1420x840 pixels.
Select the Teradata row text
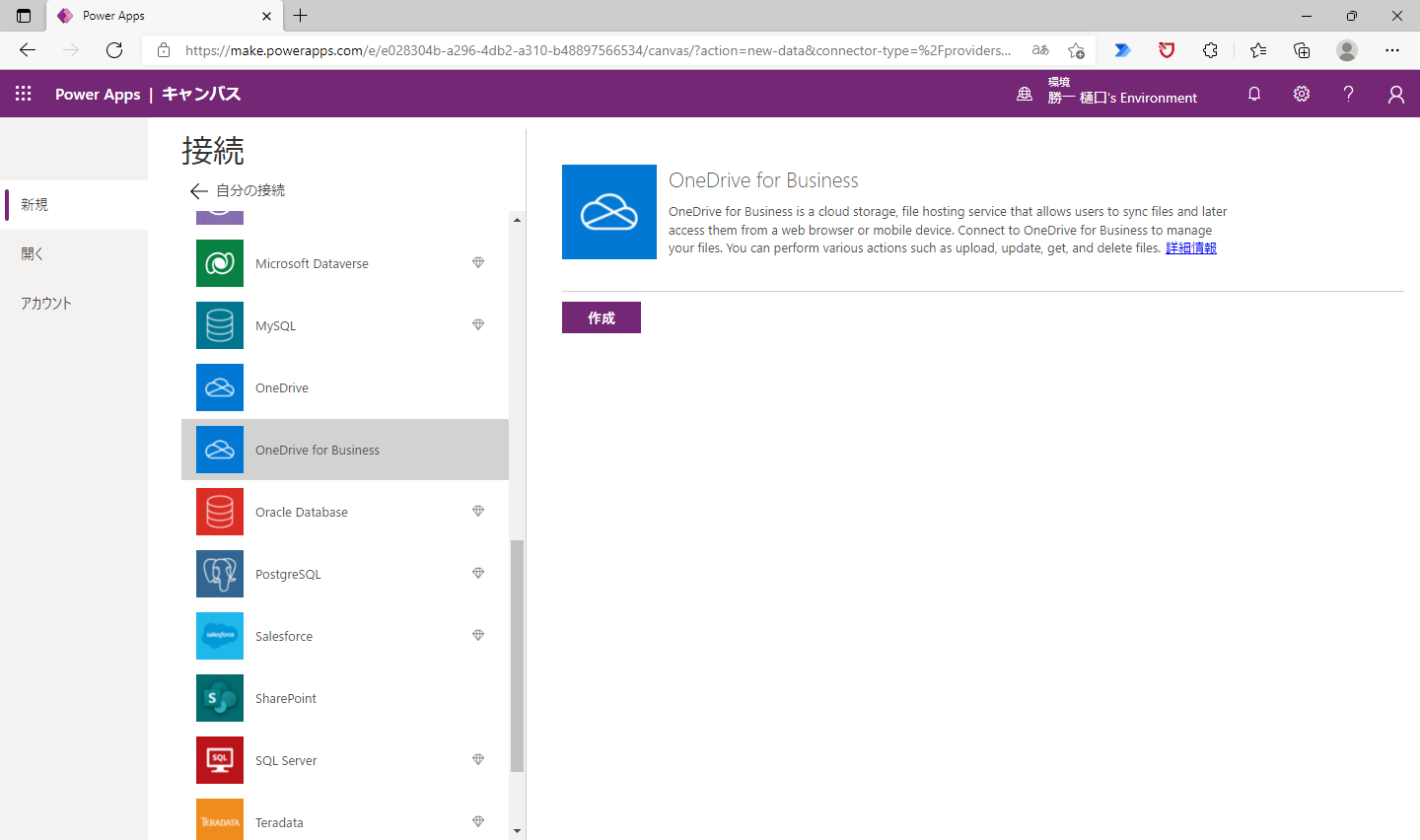pos(279,823)
